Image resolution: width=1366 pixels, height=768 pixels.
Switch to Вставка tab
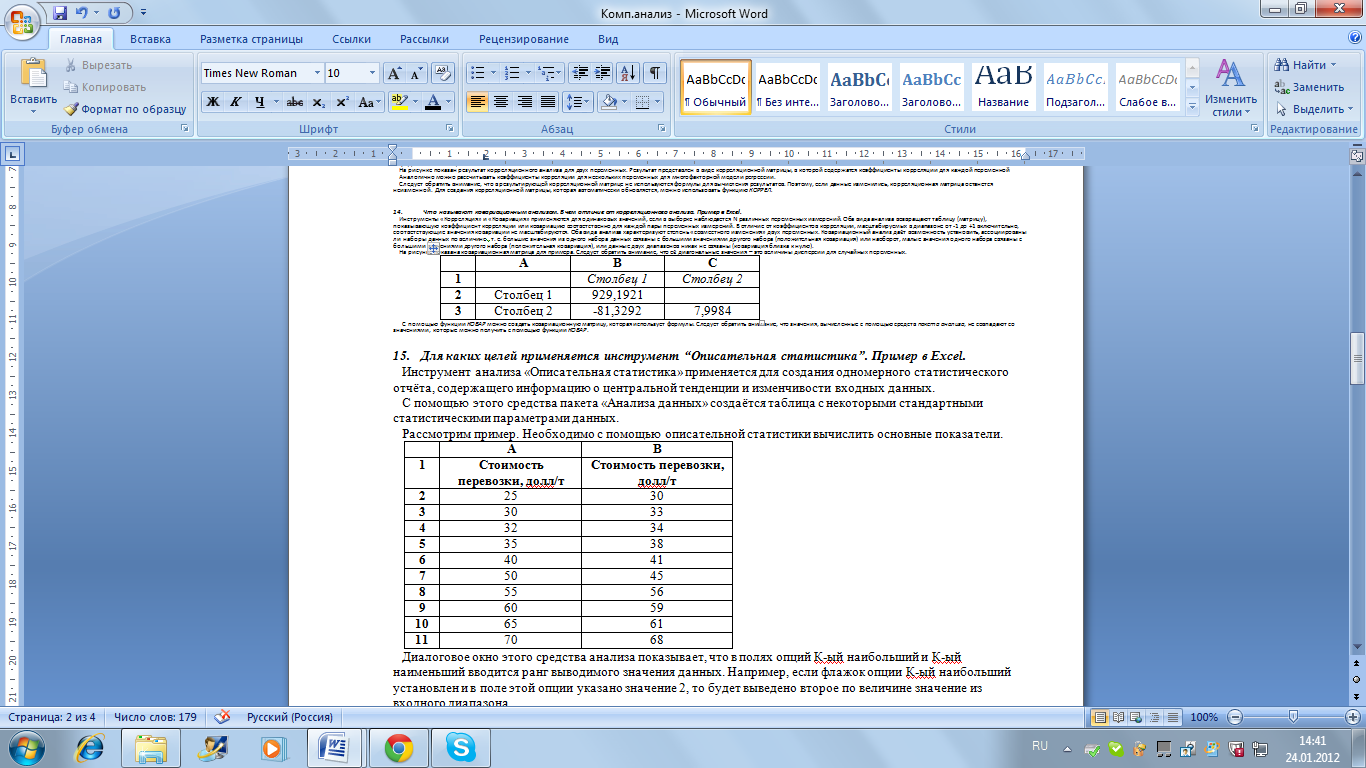click(150, 39)
